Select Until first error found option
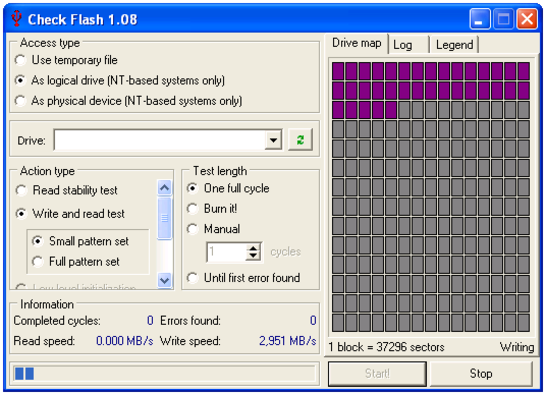546x395 pixels. click(x=243, y=278)
